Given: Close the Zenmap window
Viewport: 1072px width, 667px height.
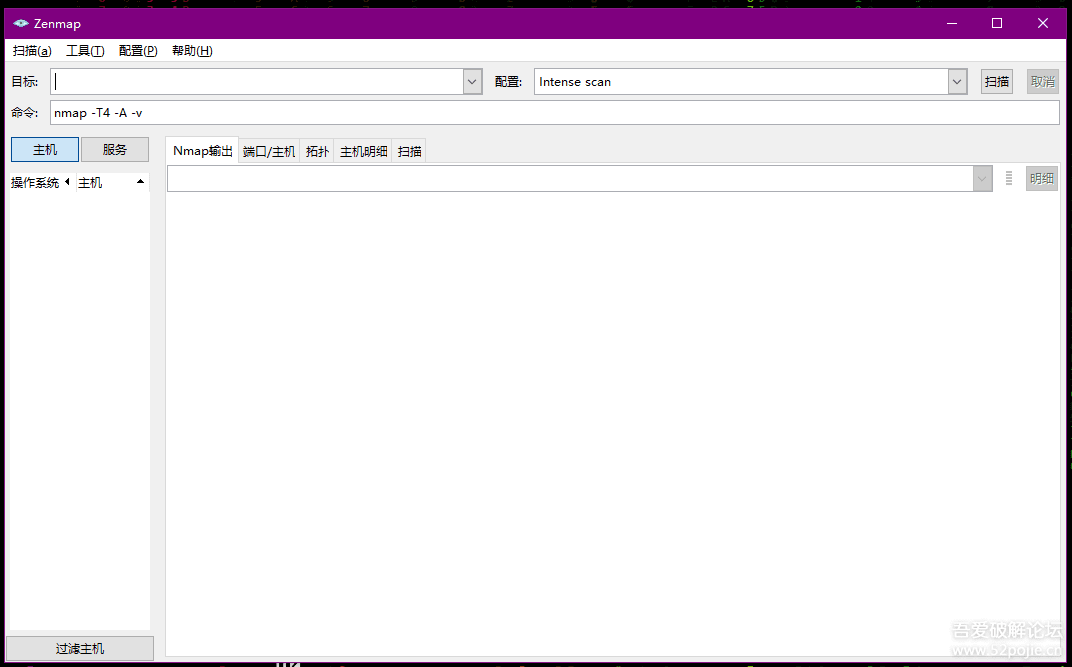Looking at the screenshot, I should [1043, 24].
